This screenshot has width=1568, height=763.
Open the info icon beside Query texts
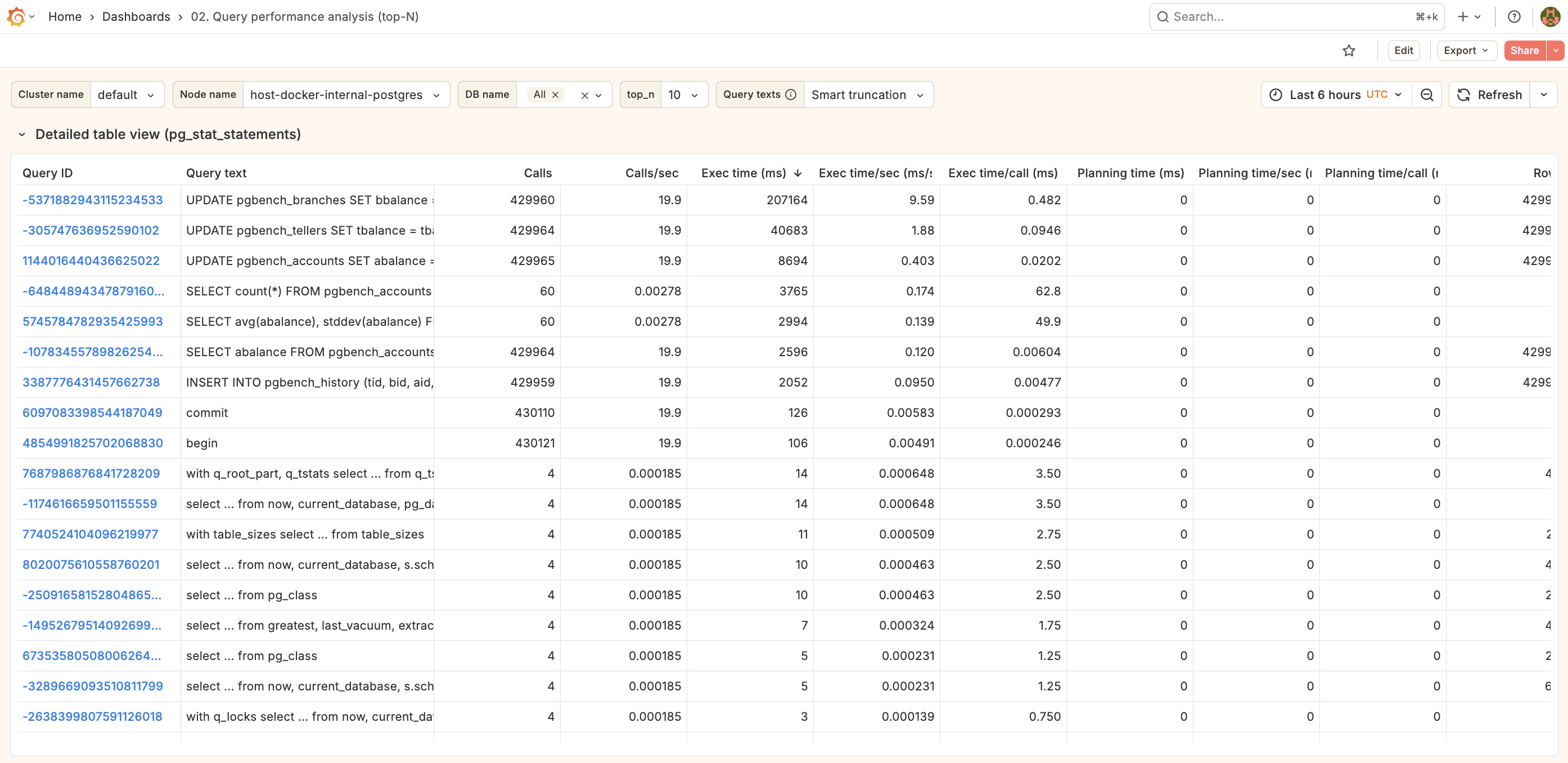(791, 95)
